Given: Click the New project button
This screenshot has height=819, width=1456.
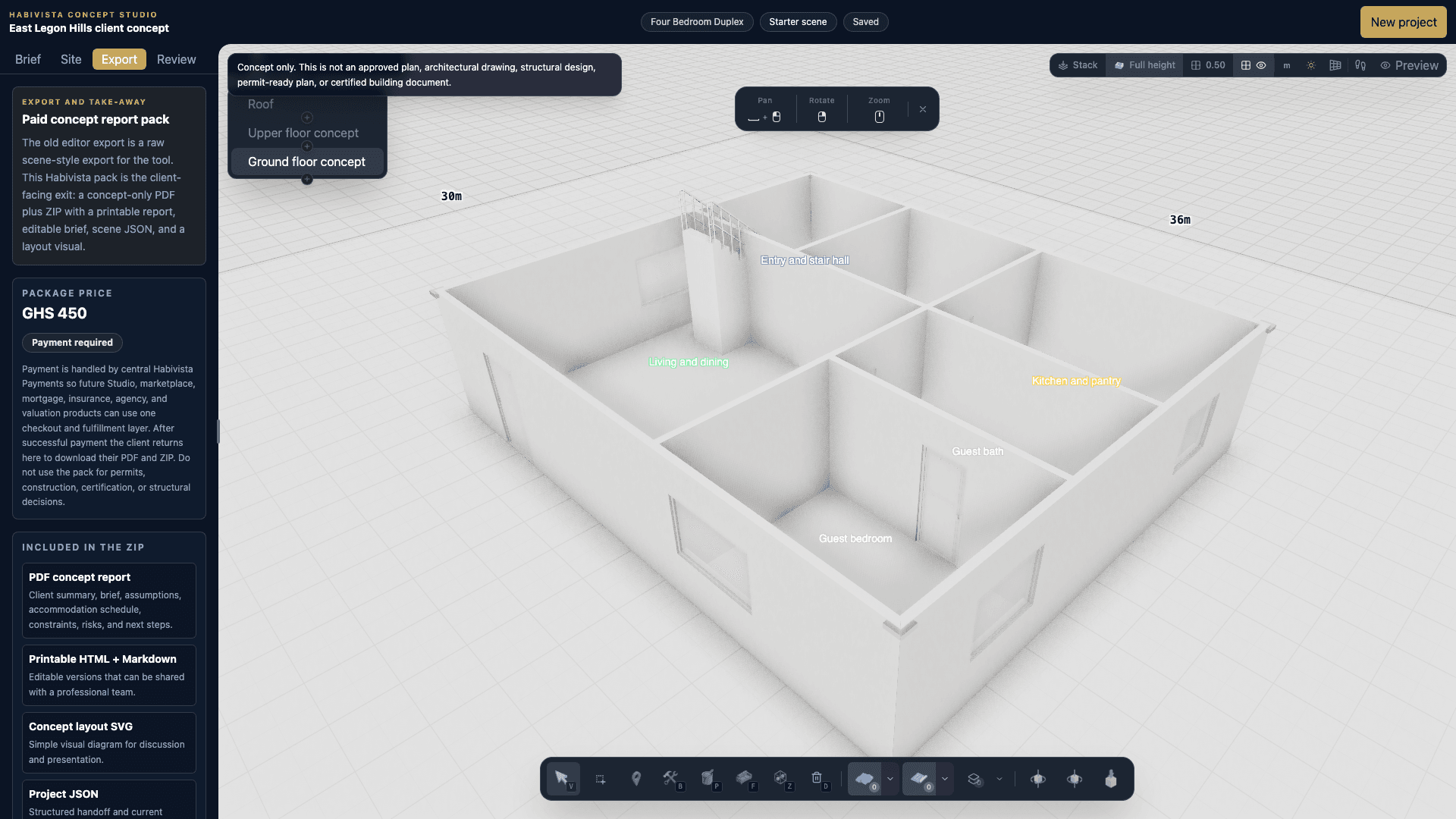Looking at the screenshot, I should click(x=1403, y=22).
